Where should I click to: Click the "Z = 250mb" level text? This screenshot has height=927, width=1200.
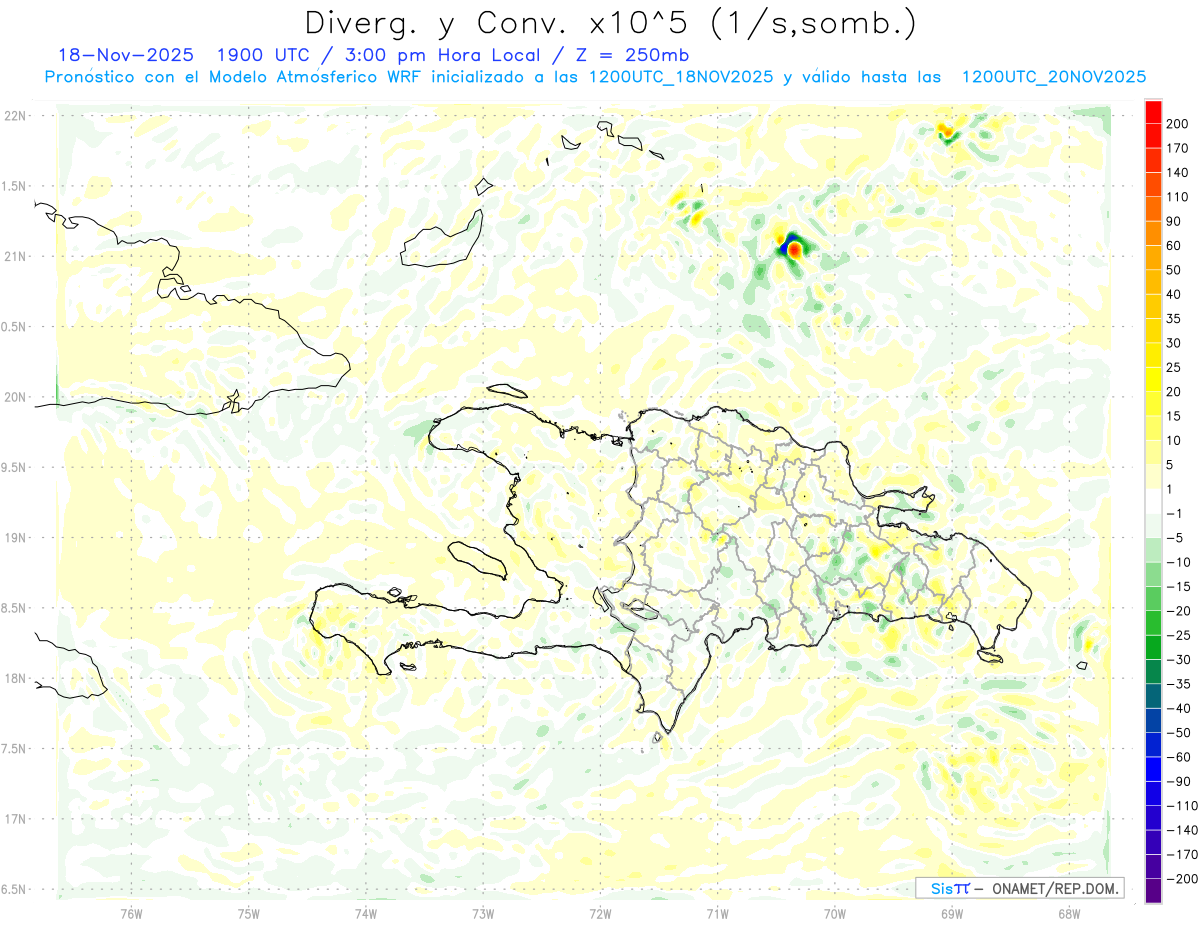click(630, 55)
